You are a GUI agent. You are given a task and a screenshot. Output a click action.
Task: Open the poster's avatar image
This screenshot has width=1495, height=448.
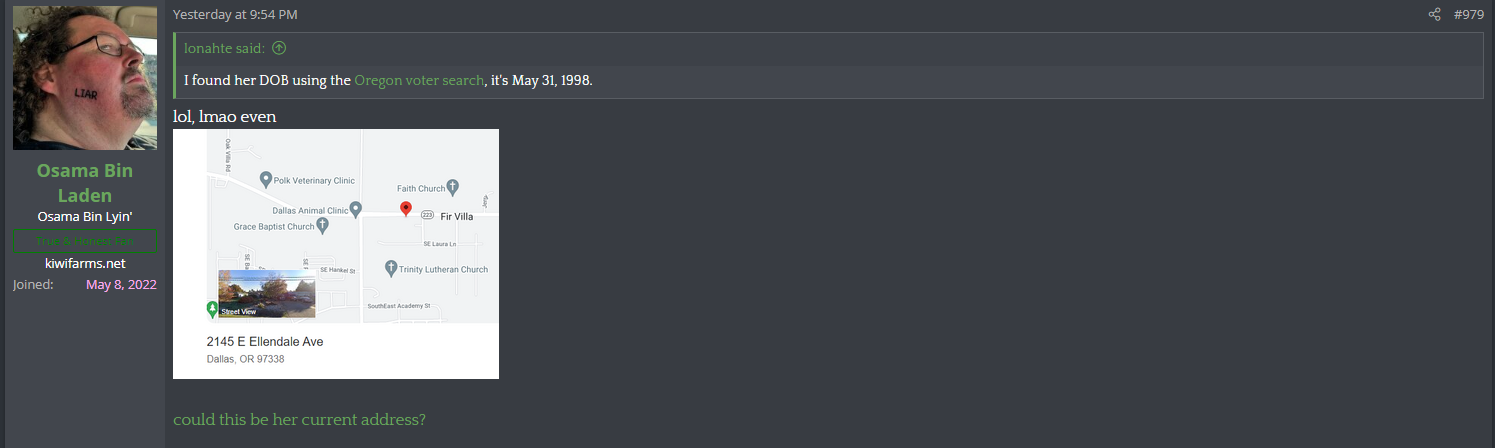pyautogui.click(x=85, y=78)
